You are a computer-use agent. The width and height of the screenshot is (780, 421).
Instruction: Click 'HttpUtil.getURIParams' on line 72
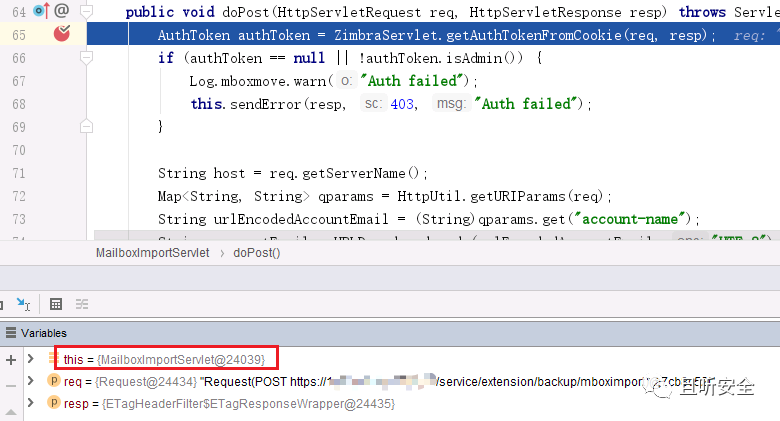[x=482, y=196]
